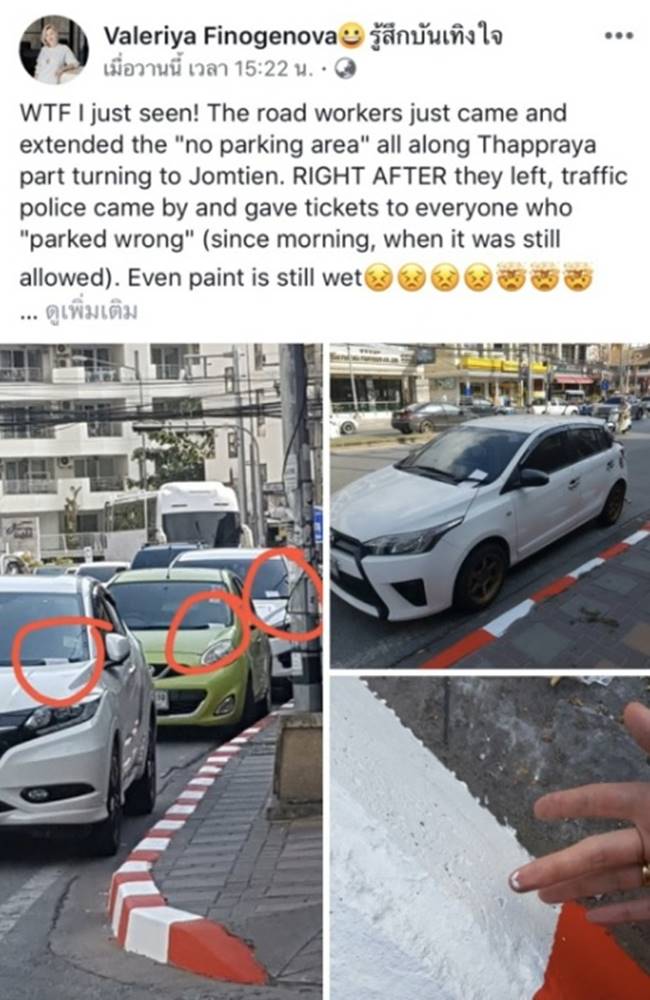
Task: Click the last exploding head emoji
Action: tap(577, 278)
